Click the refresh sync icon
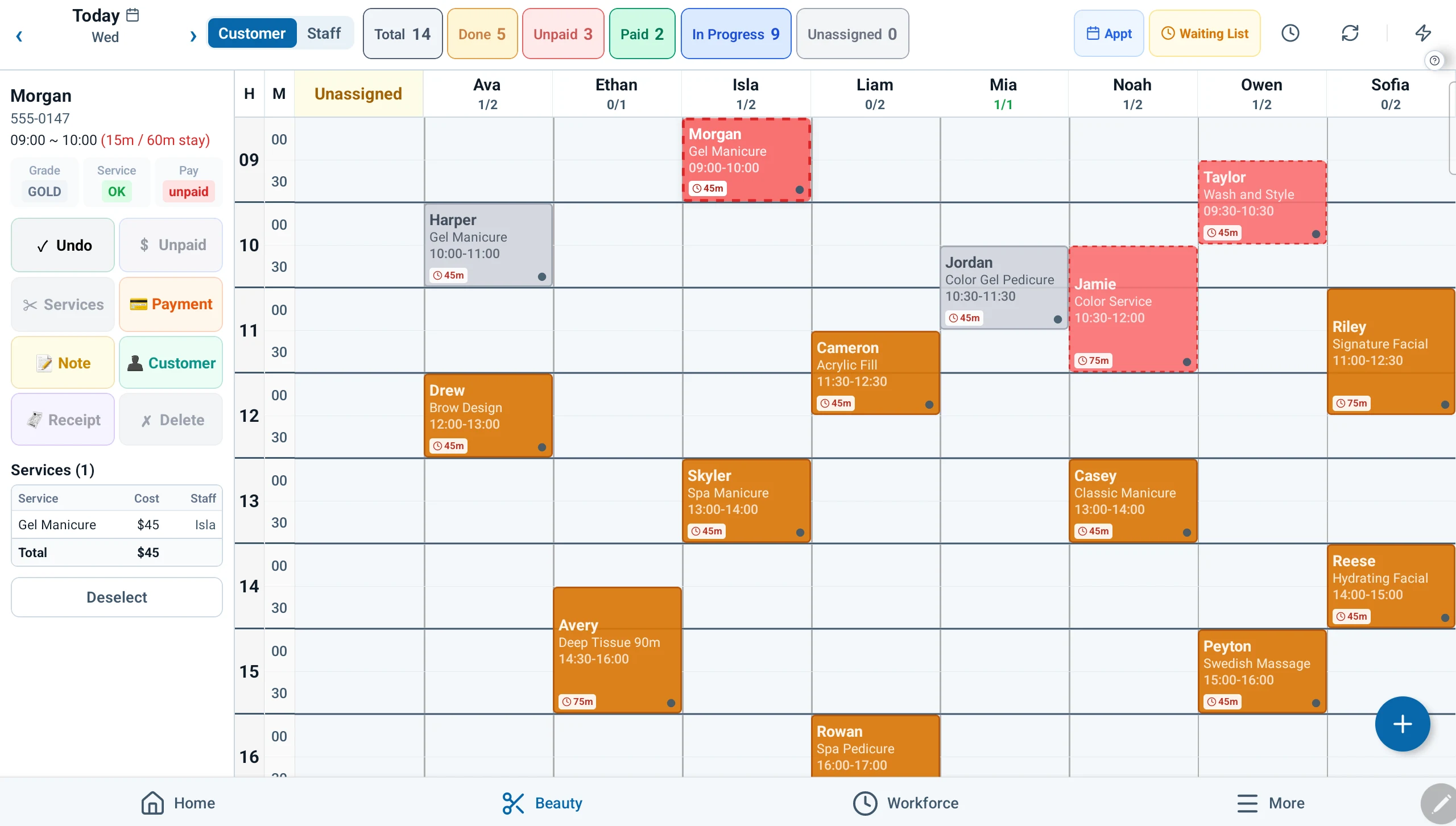1456x826 pixels. 1350,34
